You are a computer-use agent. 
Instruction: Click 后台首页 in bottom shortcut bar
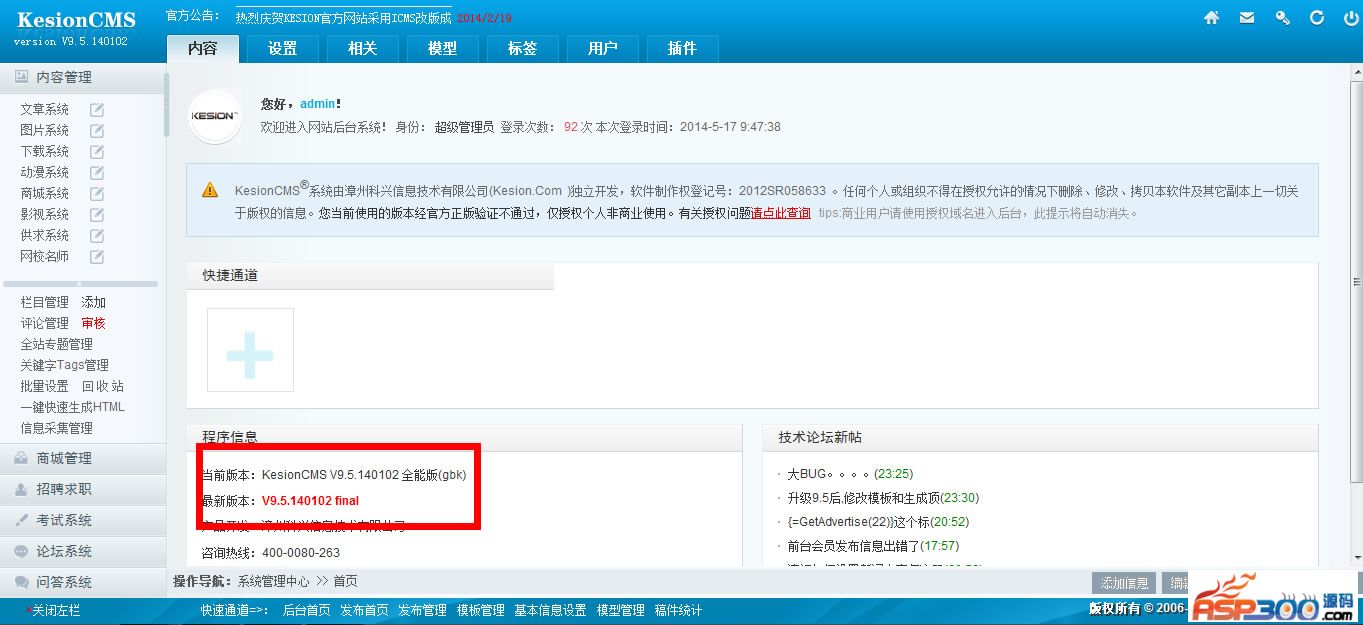pyautogui.click(x=307, y=610)
